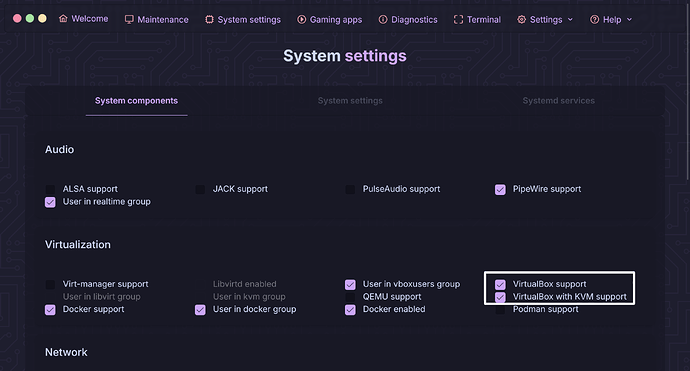Enable the JACK support checkbox

(x=200, y=189)
